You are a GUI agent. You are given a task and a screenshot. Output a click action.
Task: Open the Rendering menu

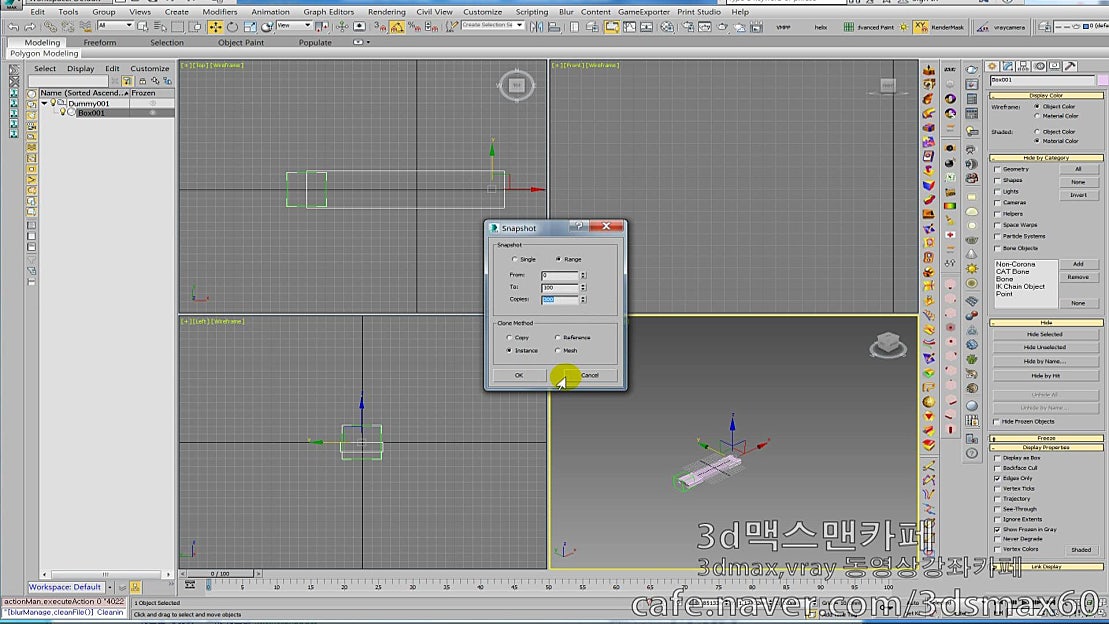(x=390, y=12)
